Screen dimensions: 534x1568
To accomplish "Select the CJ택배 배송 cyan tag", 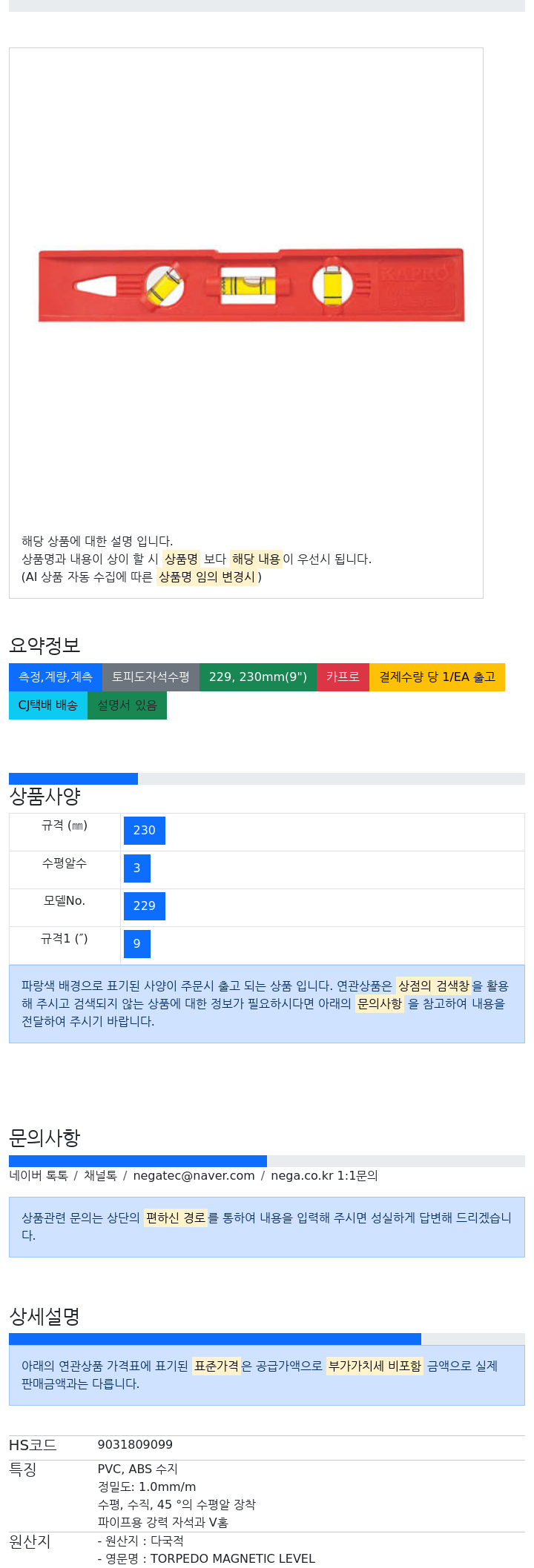I will pyautogui.click(x=48, y=705).
